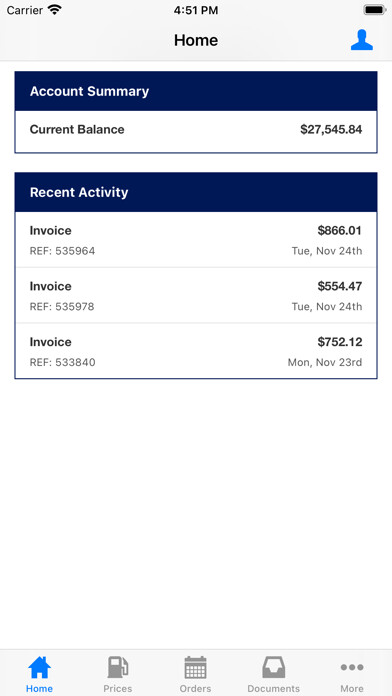Open invoice REF: 533840
This screenshot has width=392, height=696.
tap(196, 351)
